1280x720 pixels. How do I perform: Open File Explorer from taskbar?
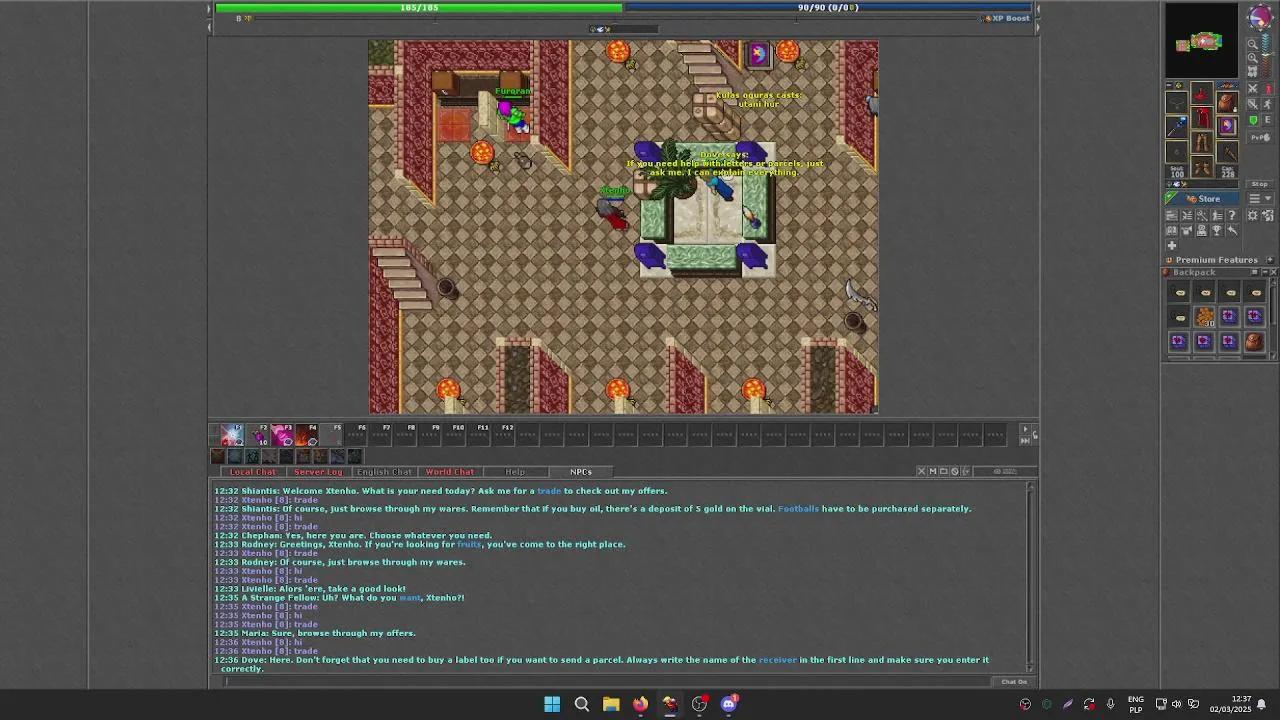click(611, 704)
